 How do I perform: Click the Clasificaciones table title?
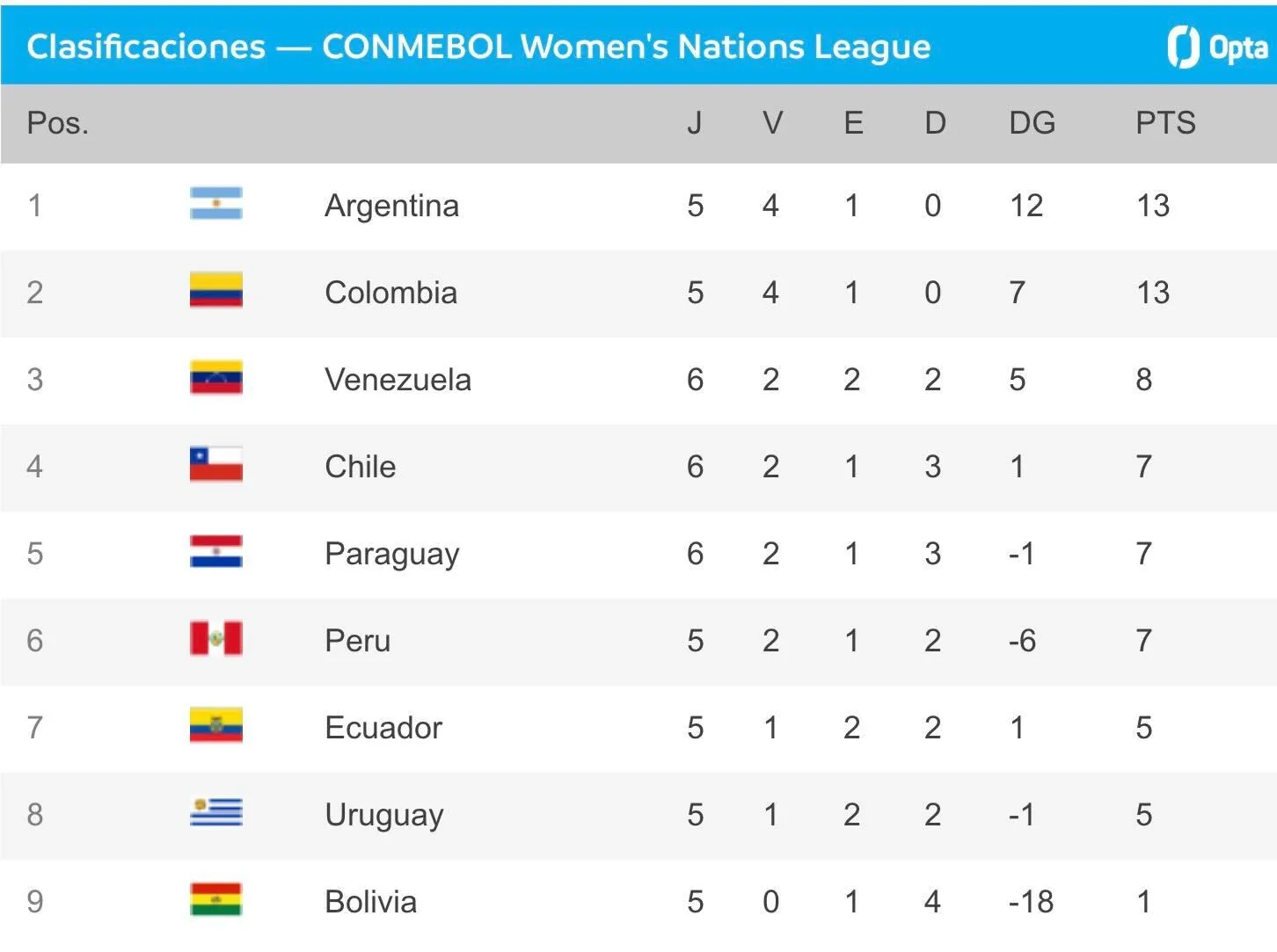coord(478,47)
